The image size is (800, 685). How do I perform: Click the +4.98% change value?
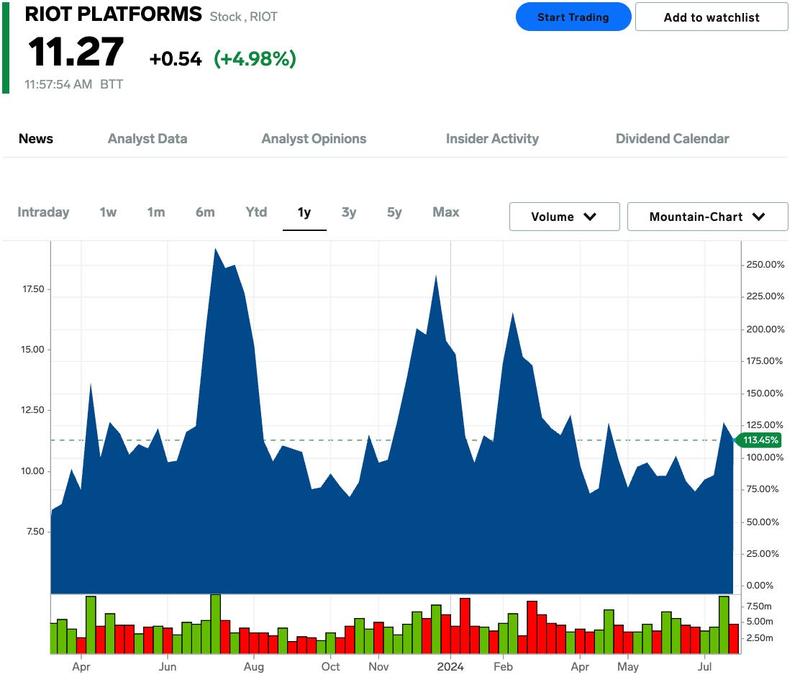tap(255, 59)
